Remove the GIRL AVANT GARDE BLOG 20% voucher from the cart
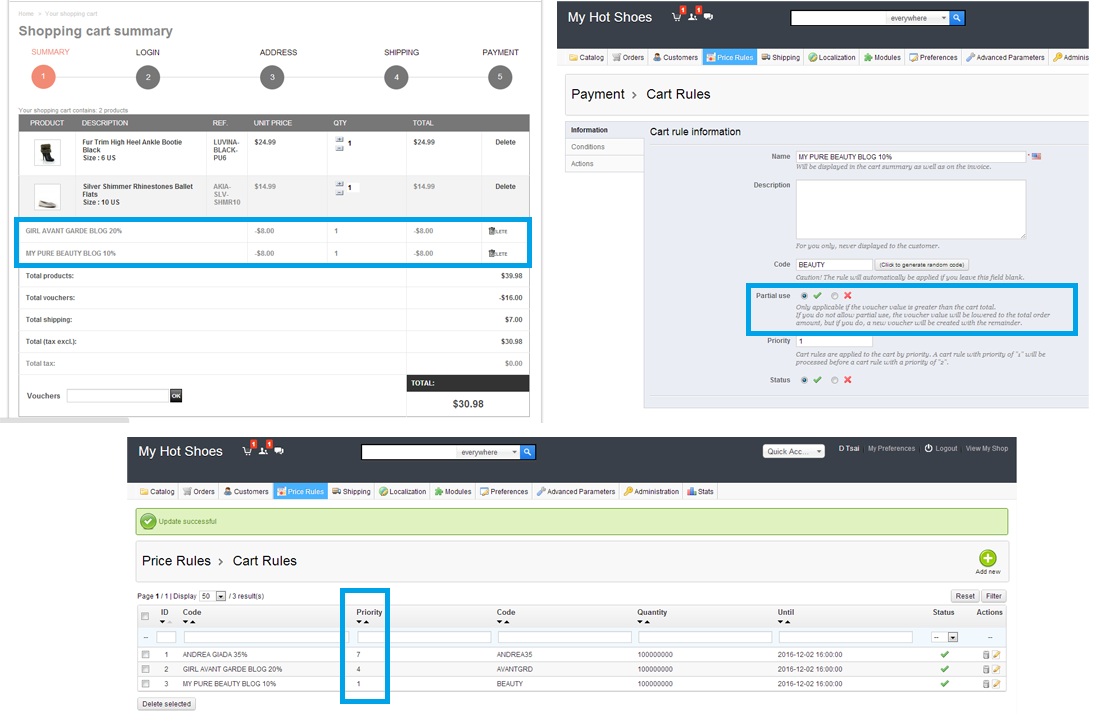 (498, 231)
